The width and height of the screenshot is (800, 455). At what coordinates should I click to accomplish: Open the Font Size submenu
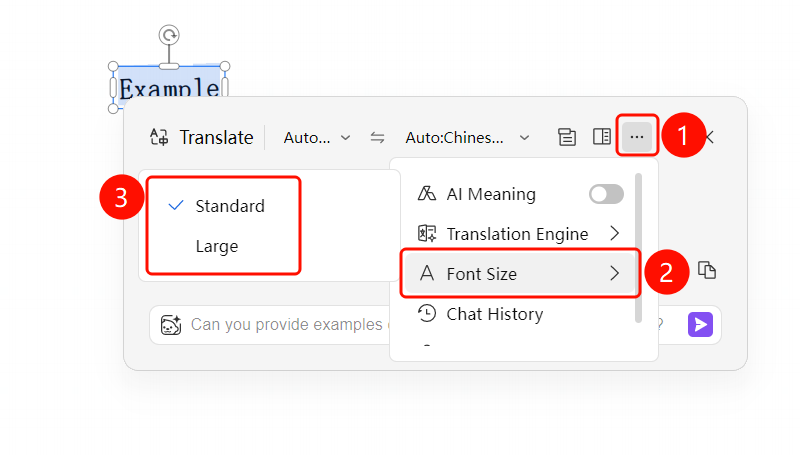click(519, 274)
